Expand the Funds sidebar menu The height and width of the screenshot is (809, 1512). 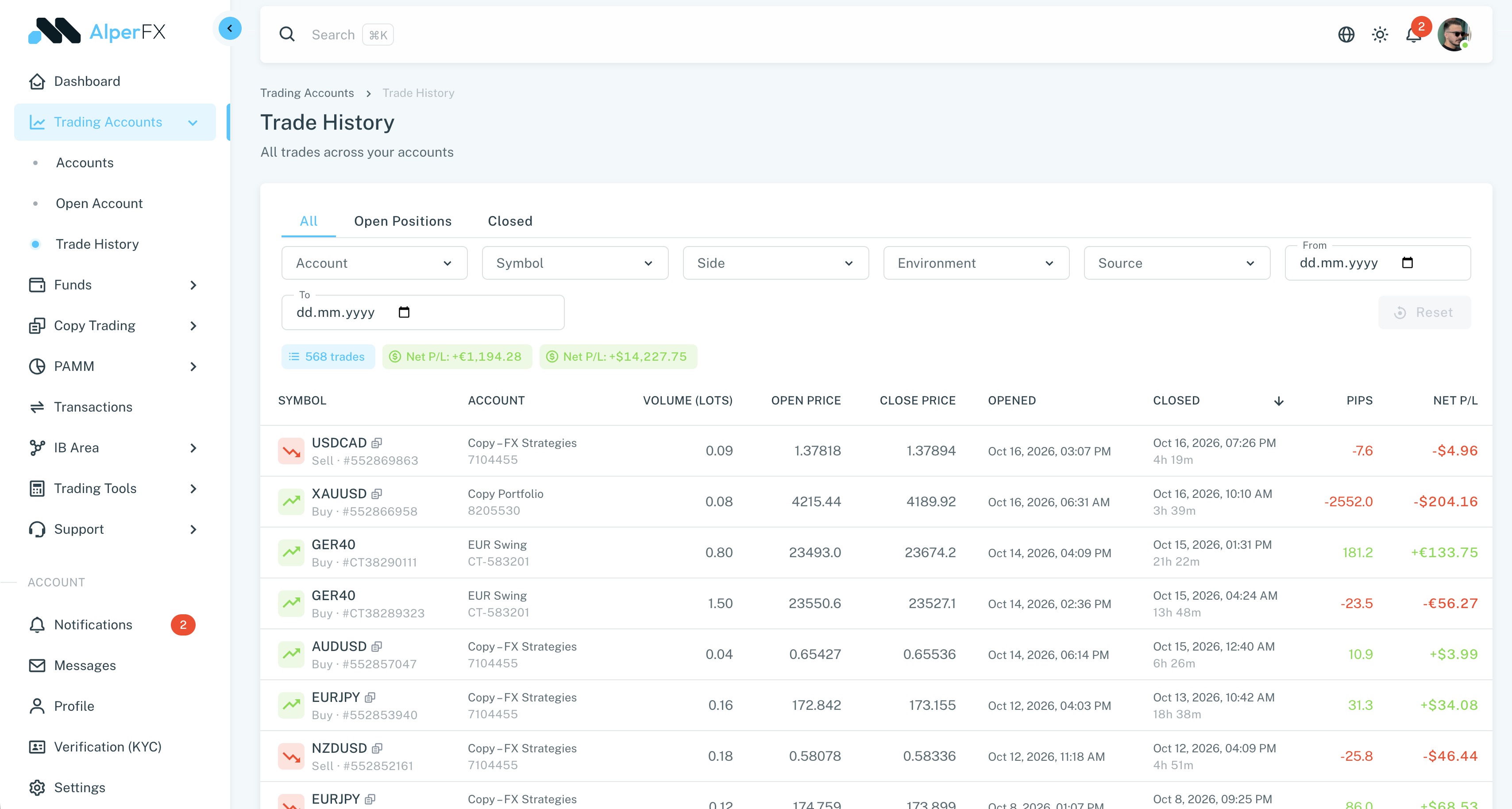pyautogui.click(x=115, y=285)
